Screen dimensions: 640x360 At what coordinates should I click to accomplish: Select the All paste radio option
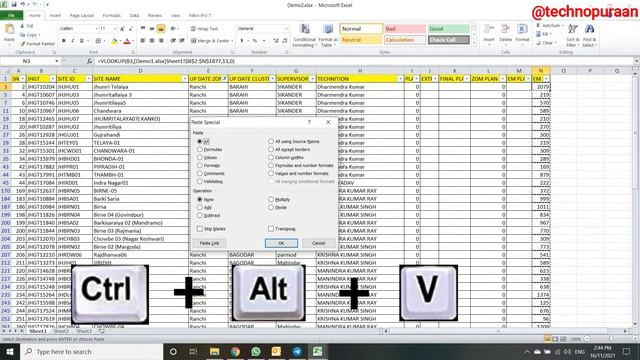pyautogui.click(x=200, y=141)
